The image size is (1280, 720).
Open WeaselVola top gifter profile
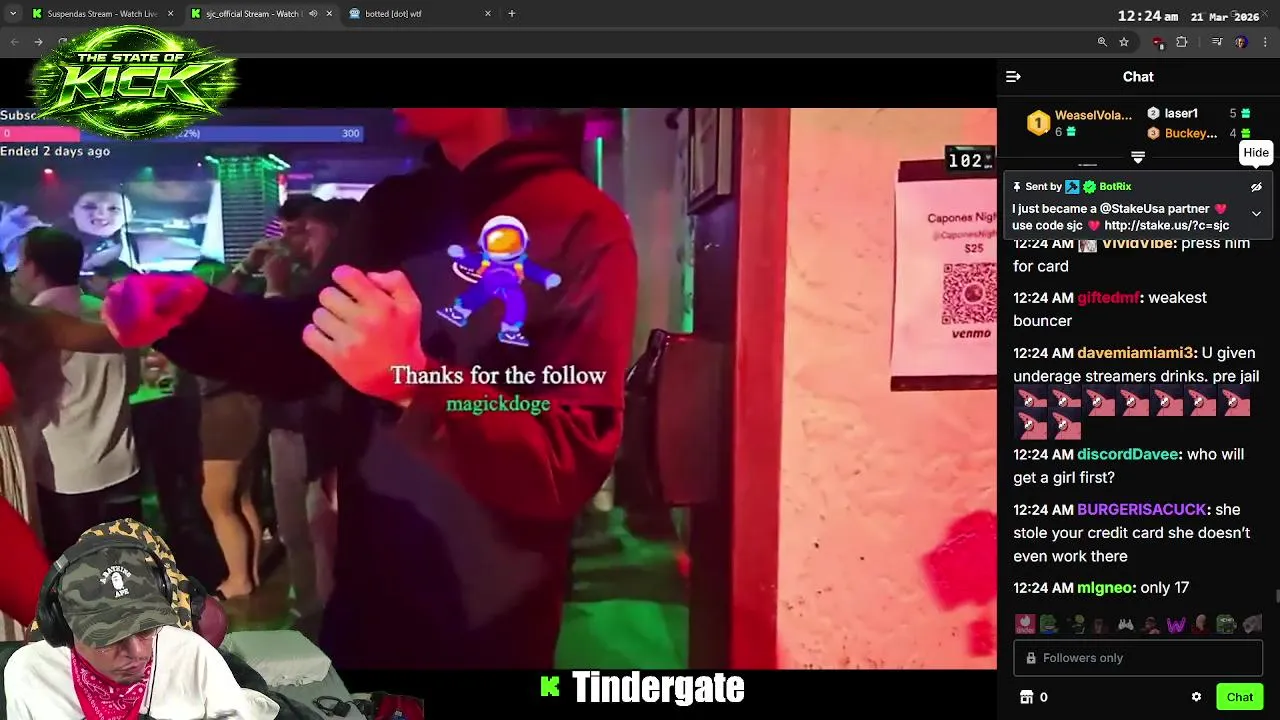click(x=1093, y=115)
